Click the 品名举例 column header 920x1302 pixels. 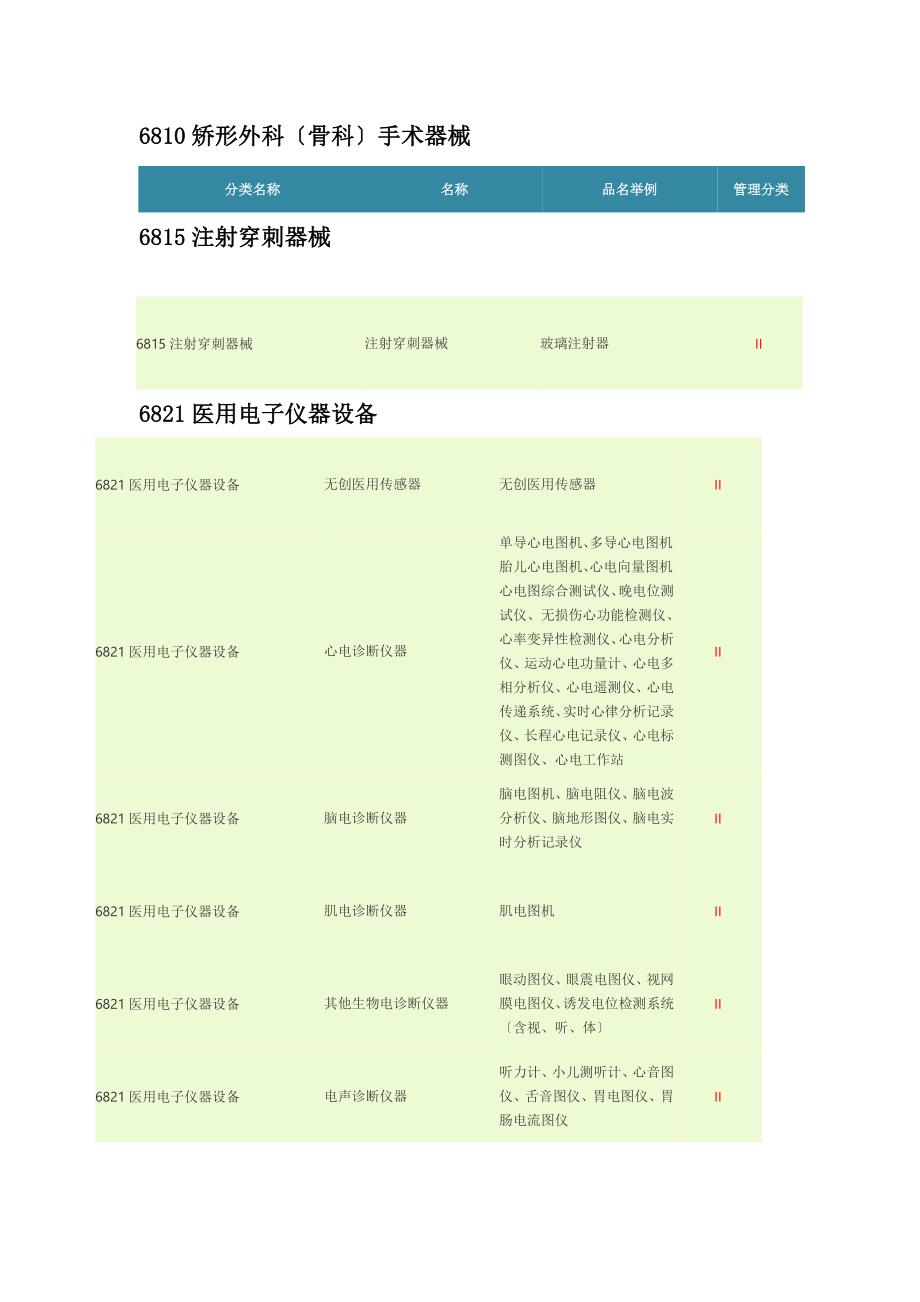629,189
